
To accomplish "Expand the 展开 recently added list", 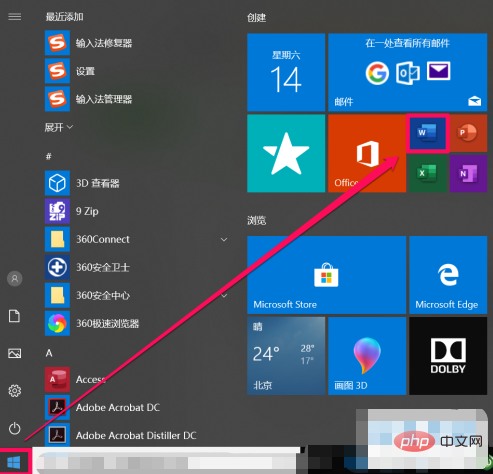I will click(59, 127).
